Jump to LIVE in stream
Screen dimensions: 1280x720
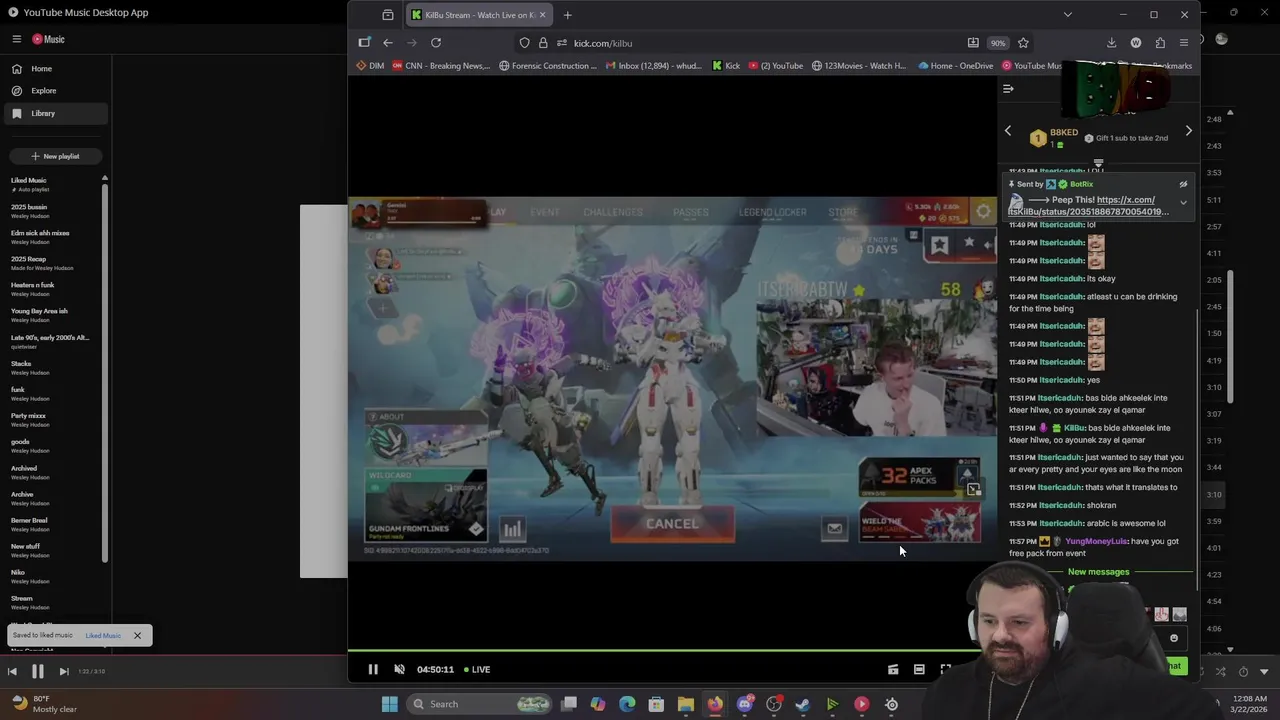tap(476, 669)
